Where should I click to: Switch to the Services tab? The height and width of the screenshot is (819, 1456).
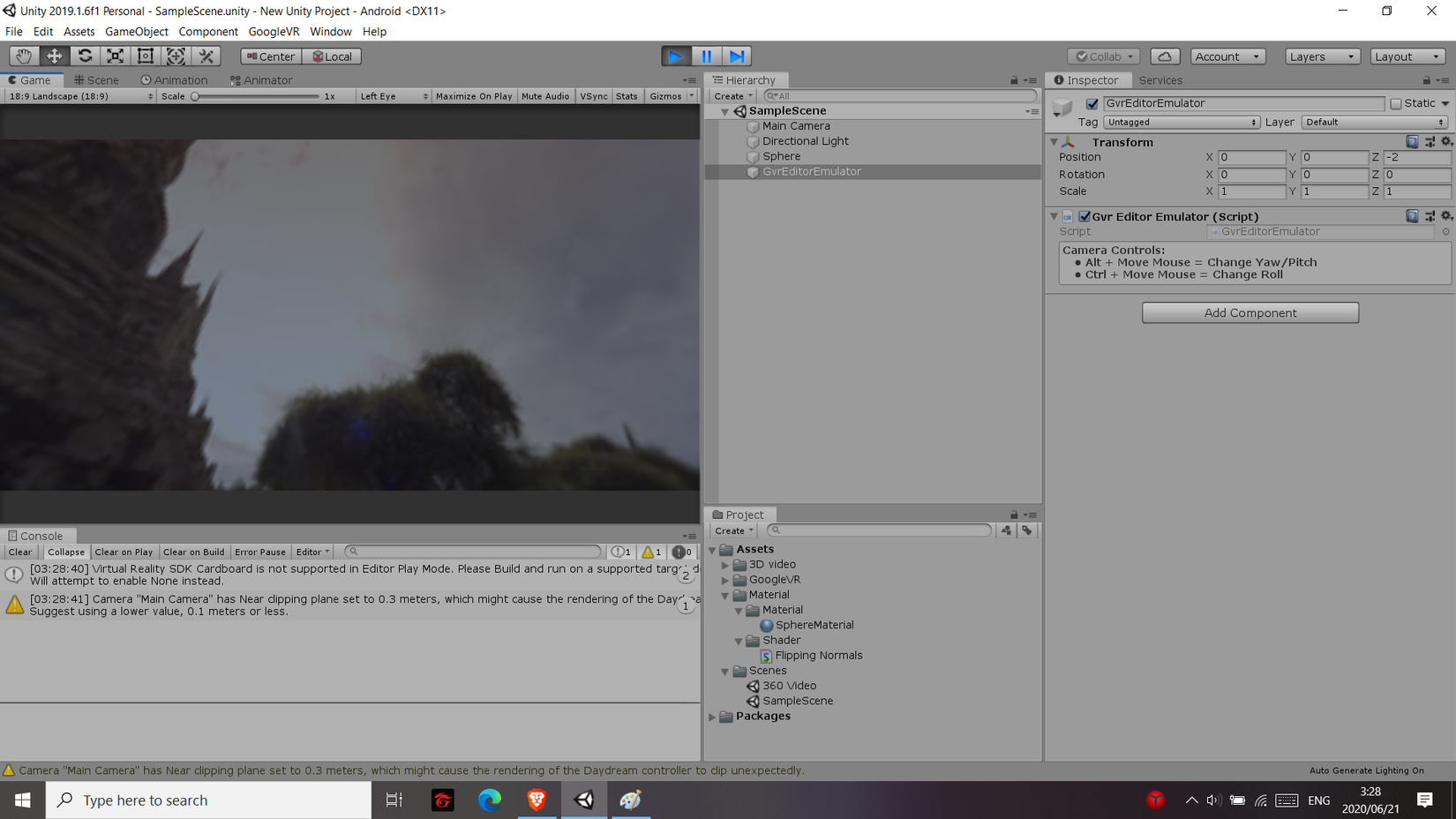(x=1160, y=80)
